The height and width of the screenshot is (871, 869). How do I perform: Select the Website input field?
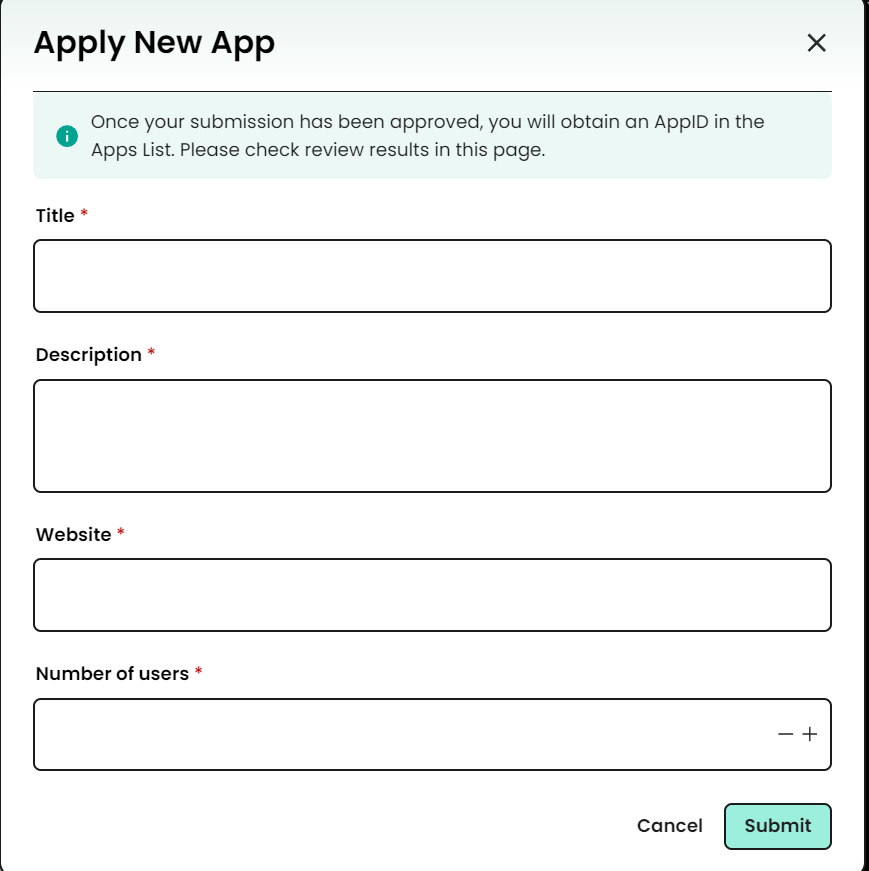click(x=432, y=595)
